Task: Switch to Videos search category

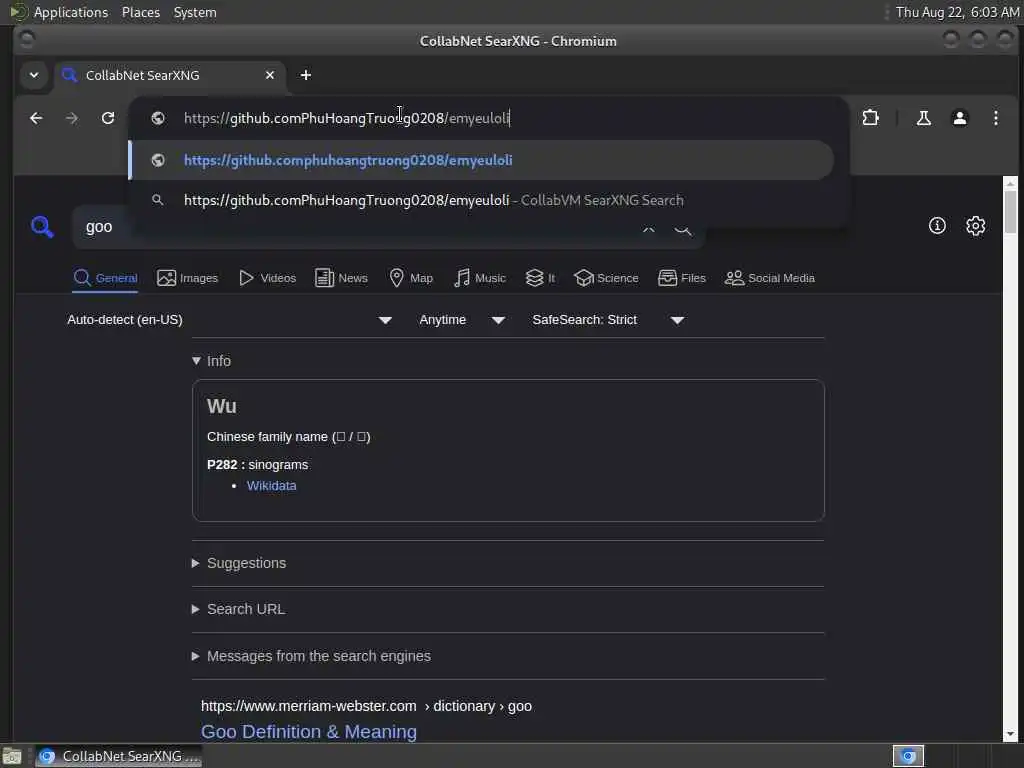Action: [x=267, y=278]
